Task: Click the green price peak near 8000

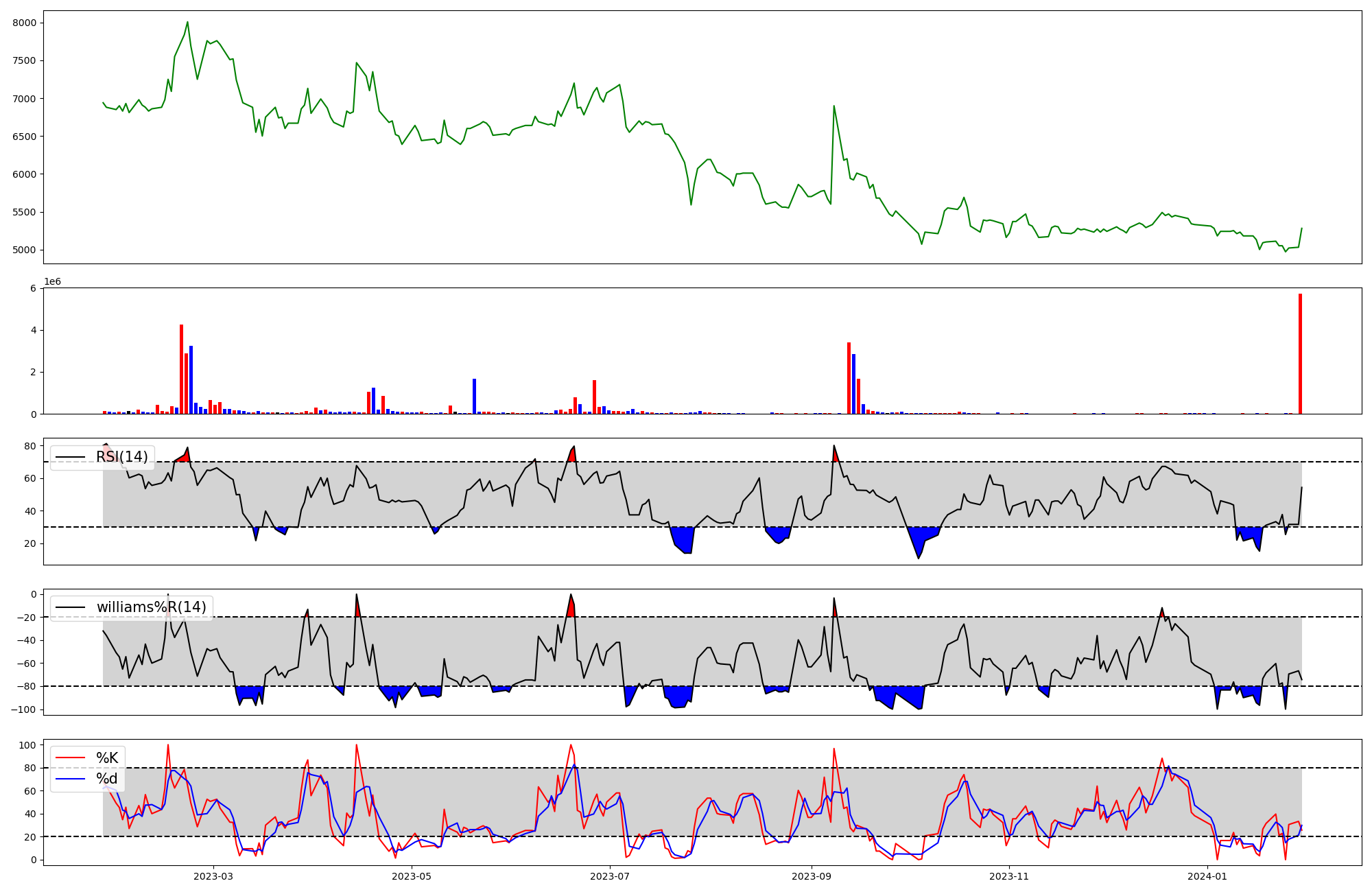Action: [187, 23]
